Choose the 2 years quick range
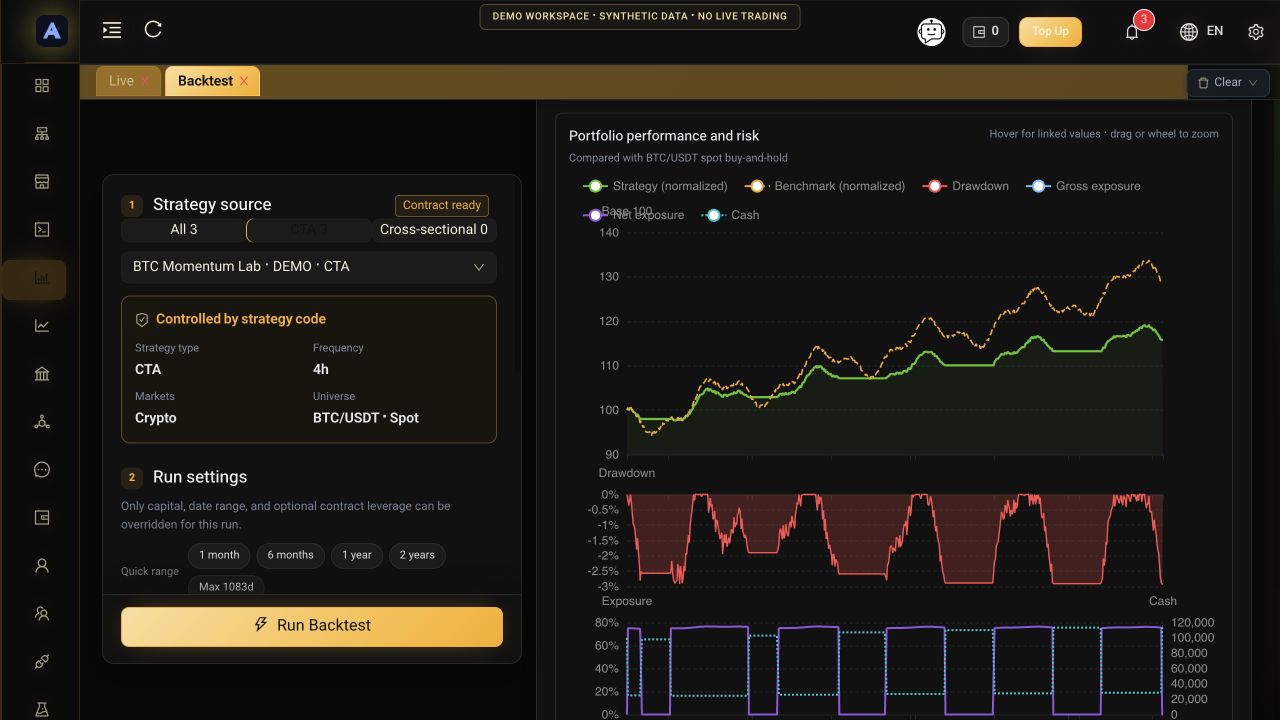The image size is (1280, 720). pos(417,555)
